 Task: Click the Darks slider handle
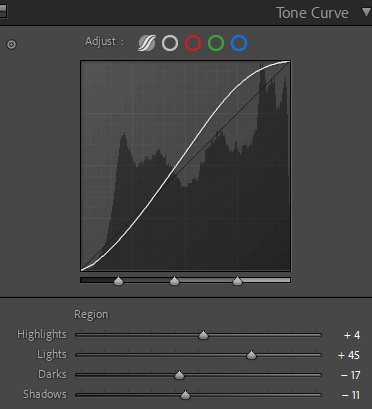click(x=179, y=375)
